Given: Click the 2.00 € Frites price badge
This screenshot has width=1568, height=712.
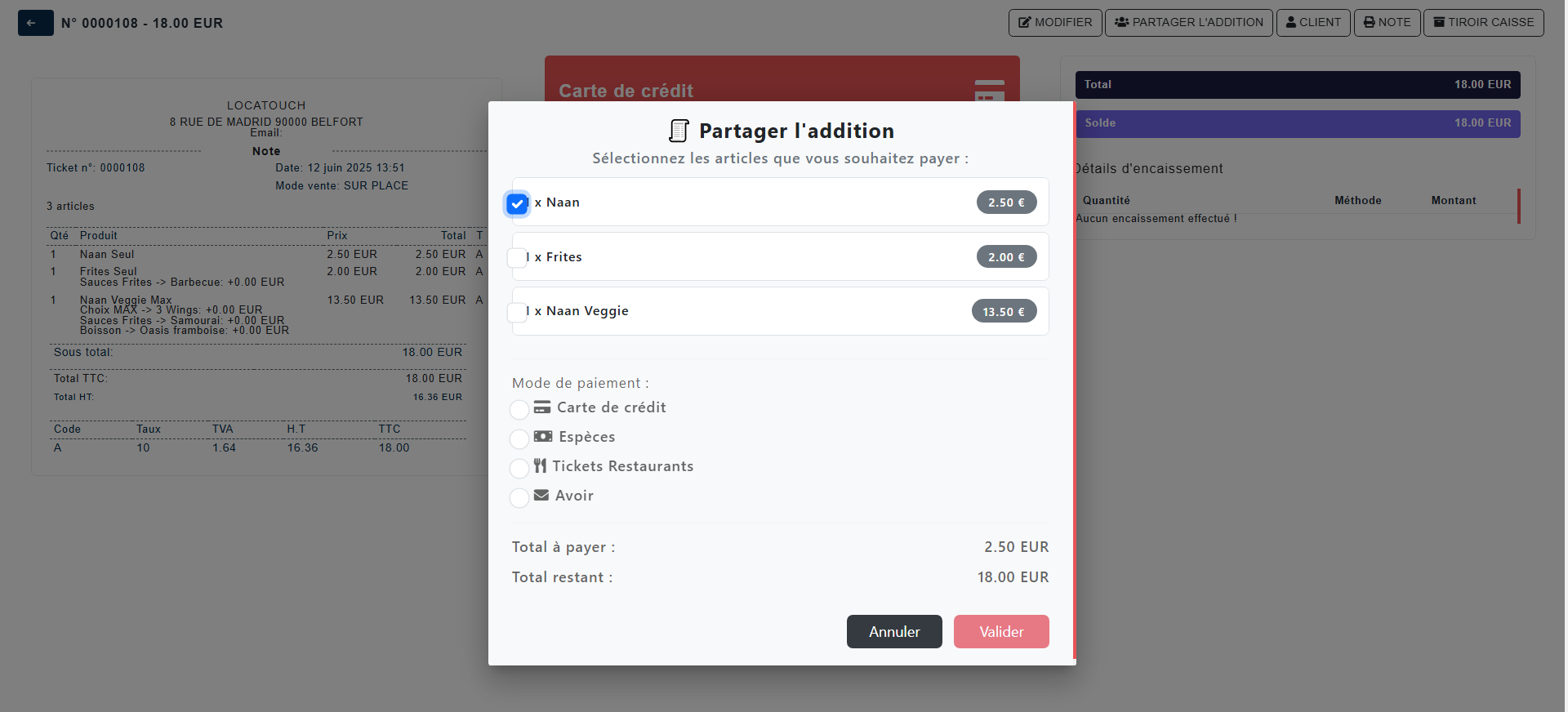Looking at the screenshot, I should coord(1006,257).
